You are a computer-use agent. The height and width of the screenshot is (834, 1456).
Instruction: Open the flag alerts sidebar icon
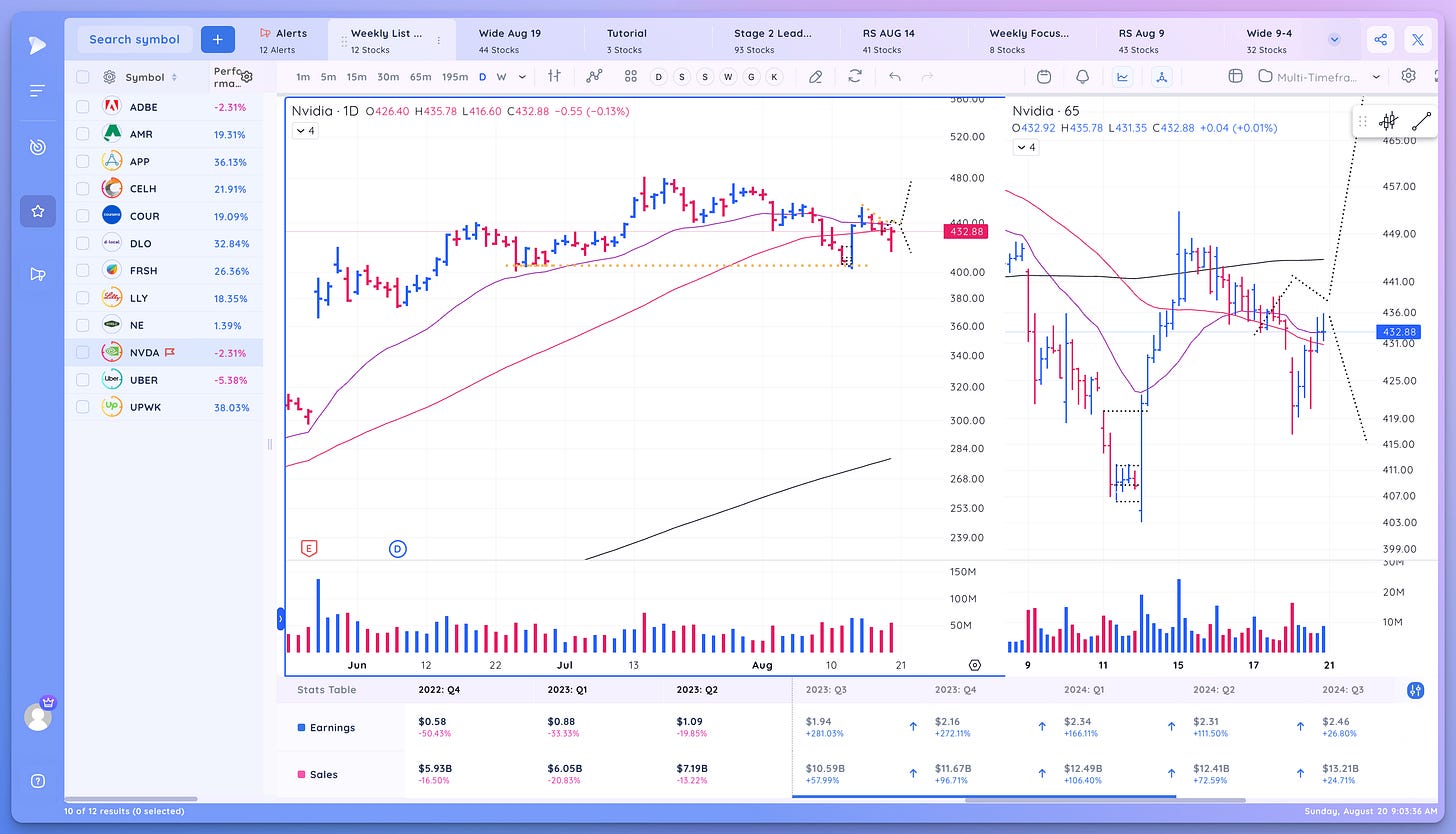38,274
